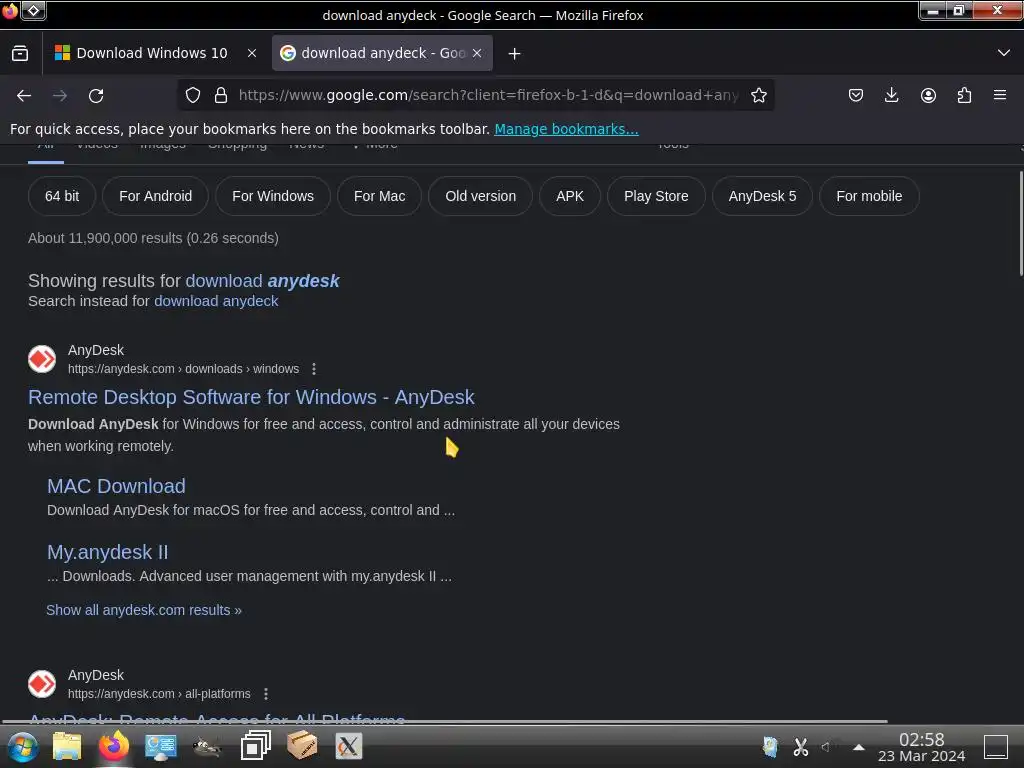Click the show desktop button
The image size is (1024, 768).
(x=996, y=747)
